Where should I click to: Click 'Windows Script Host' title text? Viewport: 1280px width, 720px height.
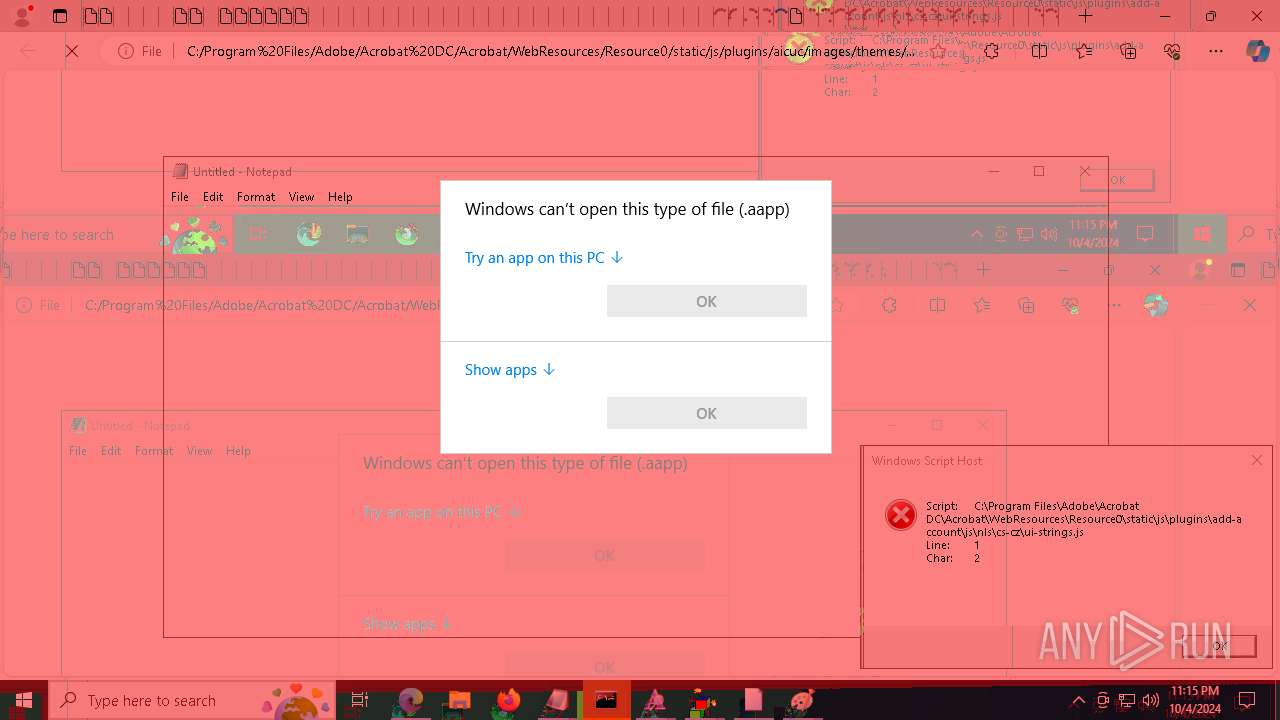click(x=927, y=461)
